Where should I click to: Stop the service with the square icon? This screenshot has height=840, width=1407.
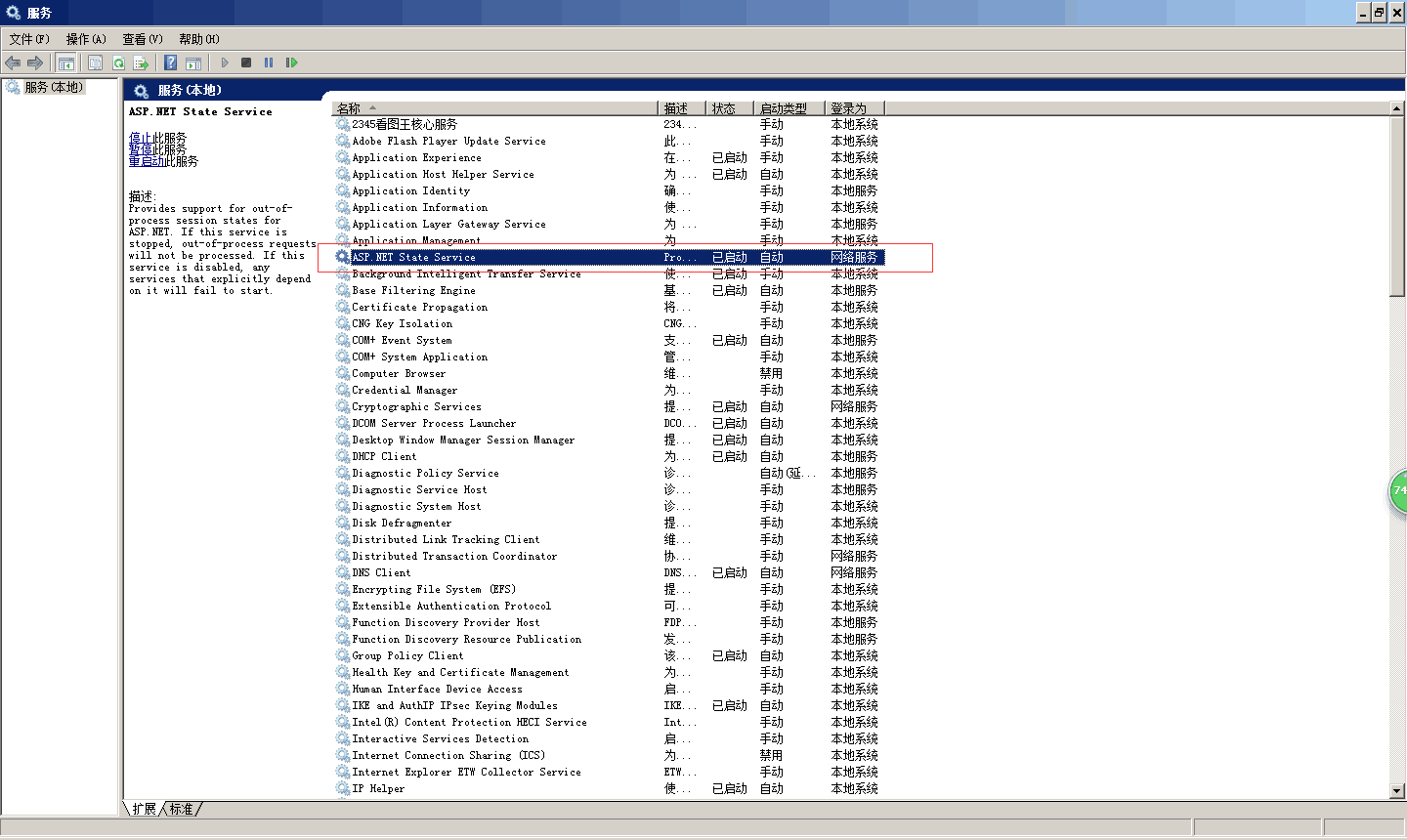[246, 63]
